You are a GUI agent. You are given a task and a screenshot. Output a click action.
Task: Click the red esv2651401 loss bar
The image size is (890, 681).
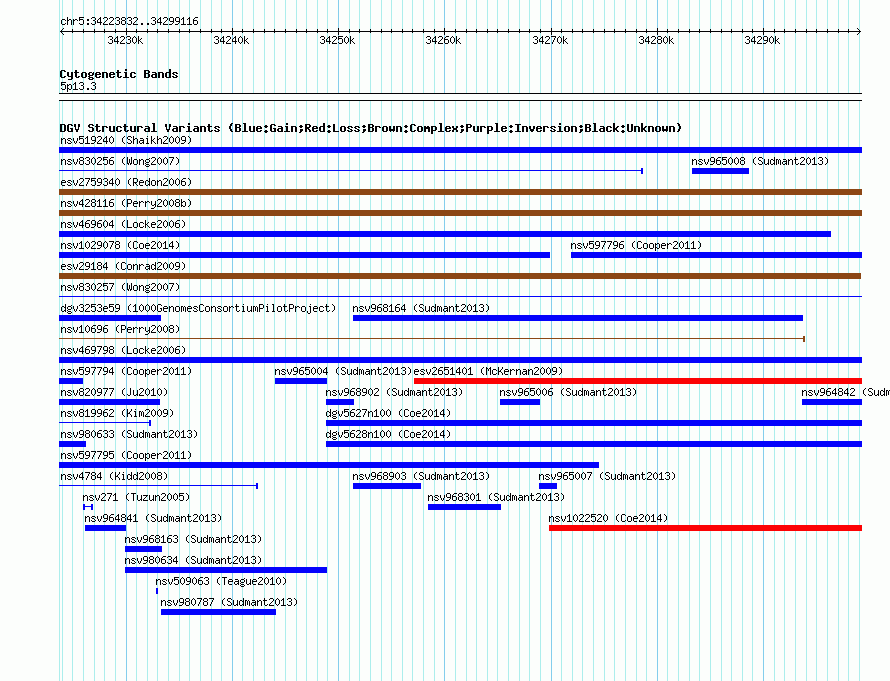point(638,381)
